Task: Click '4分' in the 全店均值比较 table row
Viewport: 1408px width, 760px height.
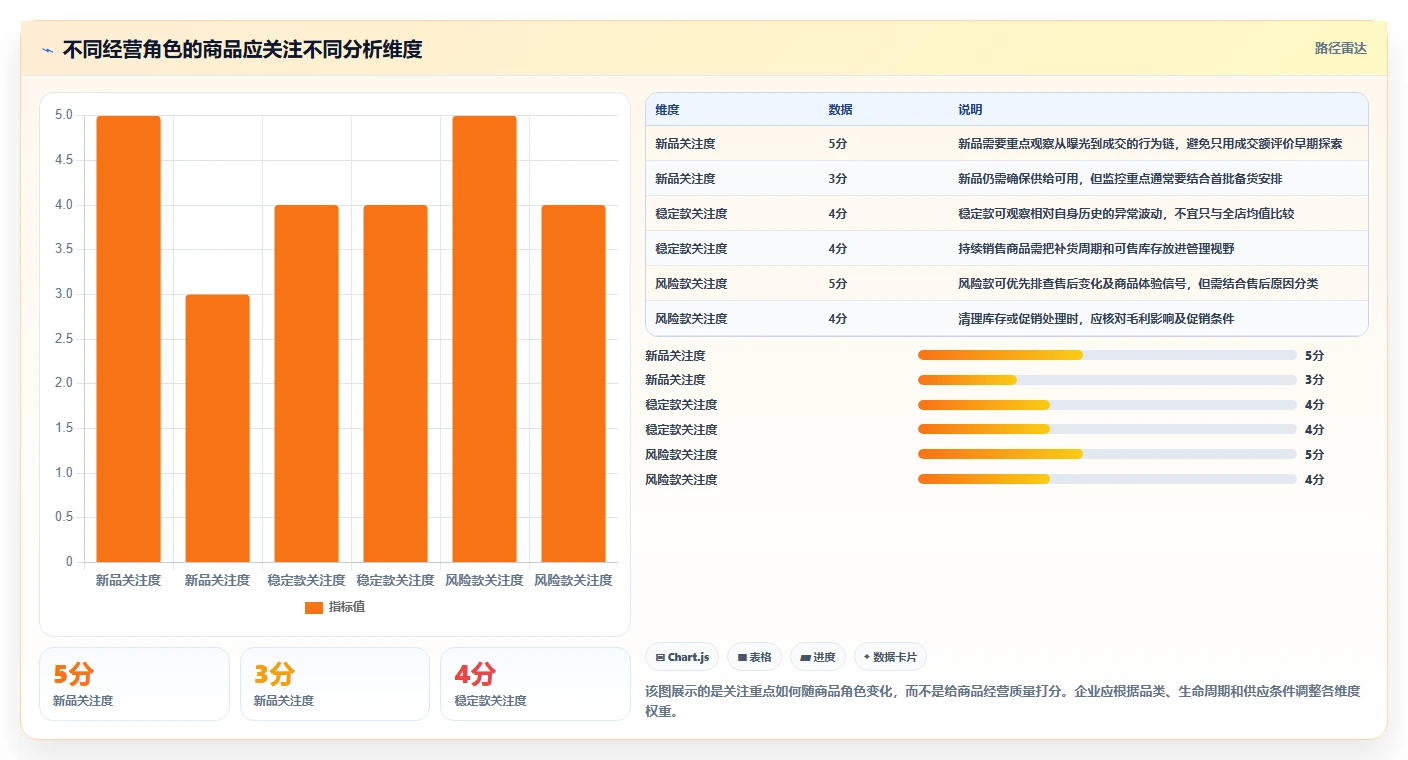Action: (x=838, y=214)
